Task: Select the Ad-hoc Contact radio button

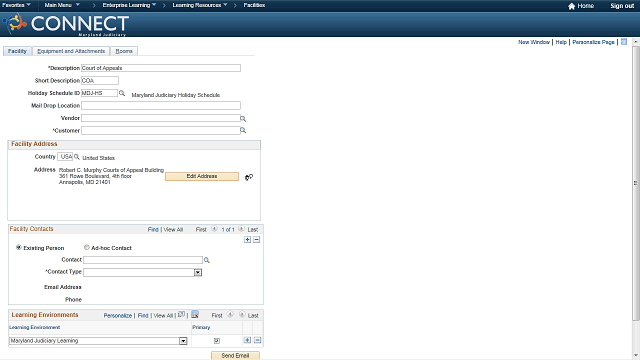Action: [x=87, y=247]
